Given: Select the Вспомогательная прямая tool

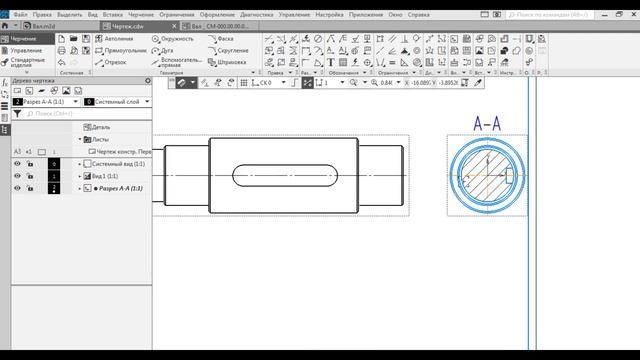Looking at the screenshot, I should (x=177, y=62).
